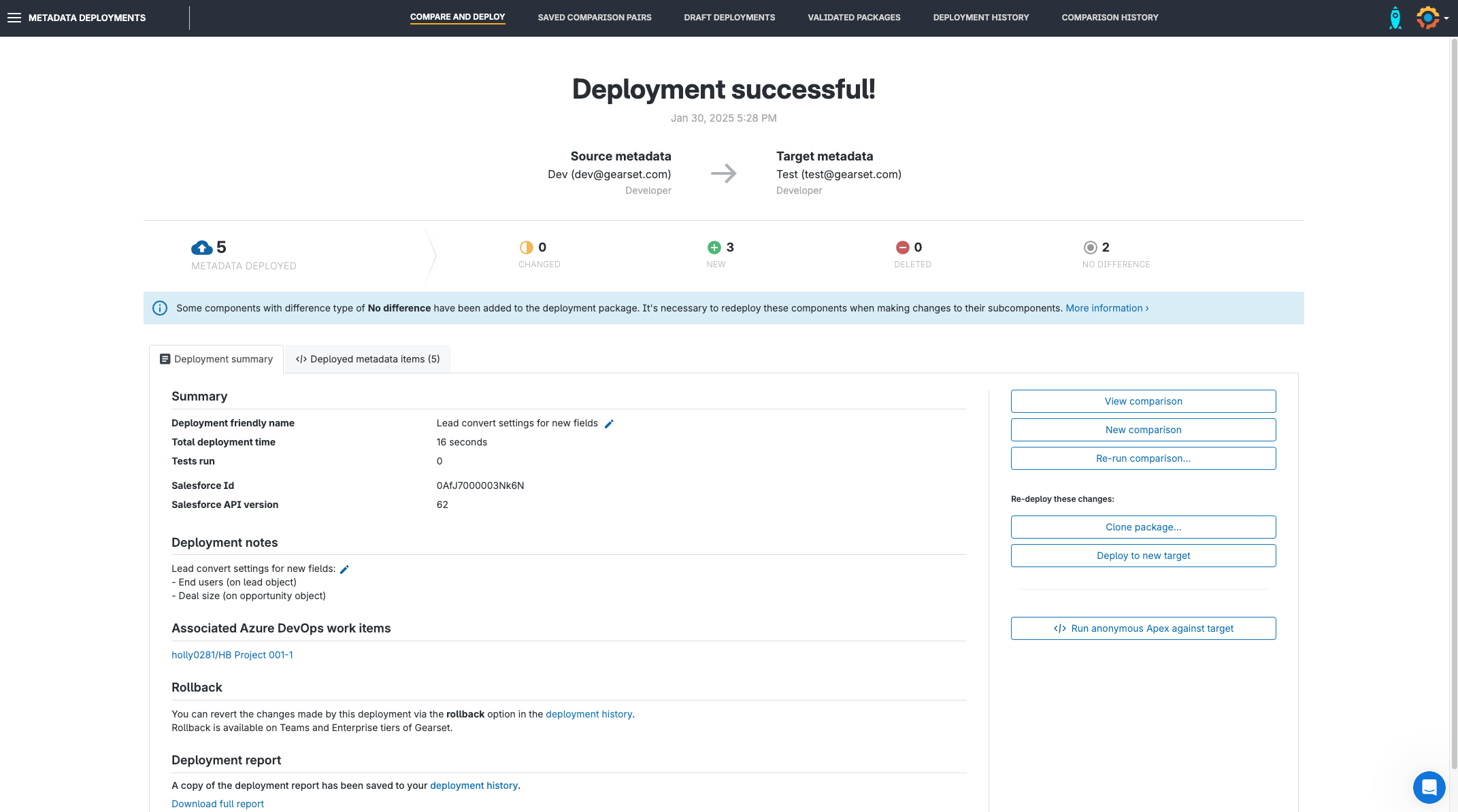Click the red Deleted items icon
Screen dimensions: 1458x812
[902, 248]
